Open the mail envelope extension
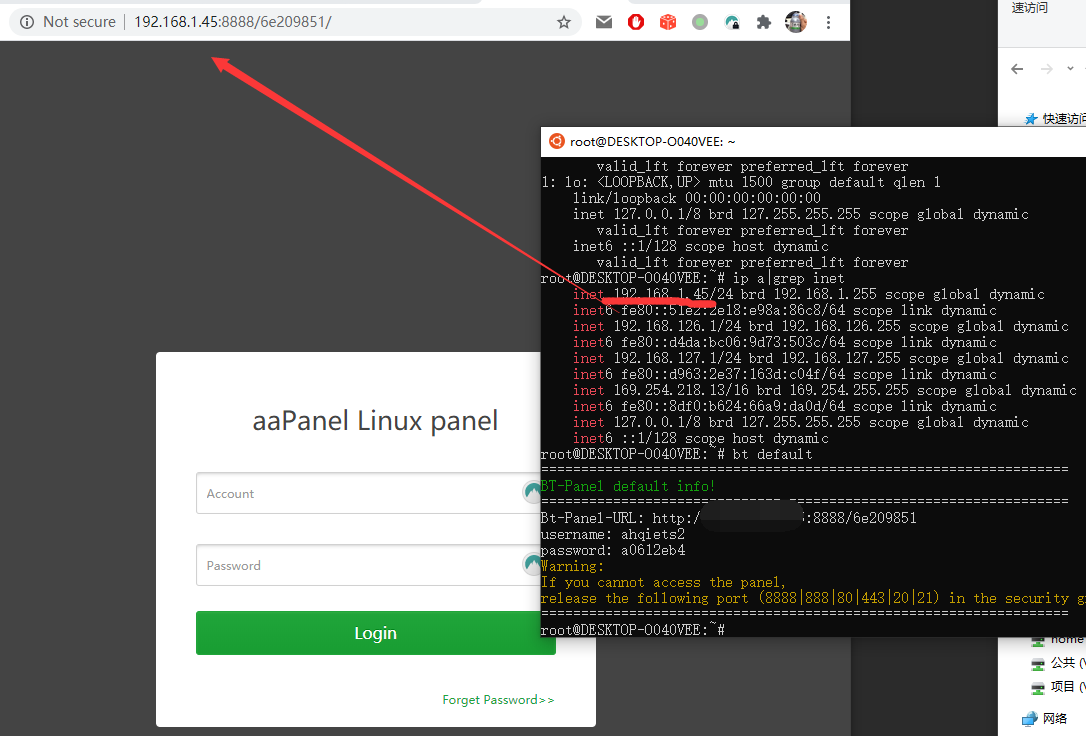This screenshot has width=1086, height=736. [604, 22]
